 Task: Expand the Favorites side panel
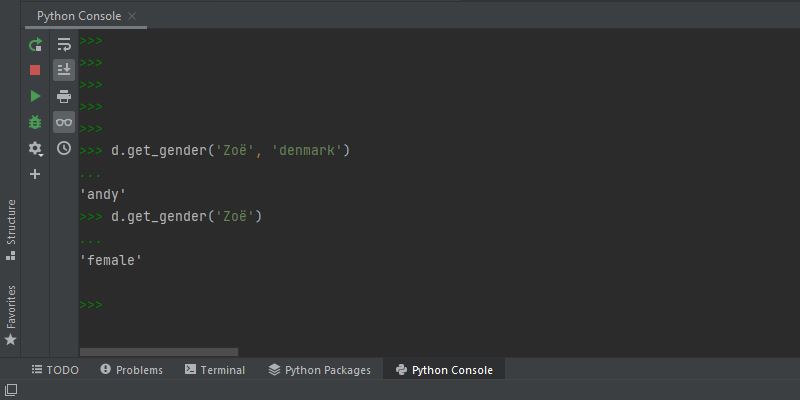(x=11, y=314)
